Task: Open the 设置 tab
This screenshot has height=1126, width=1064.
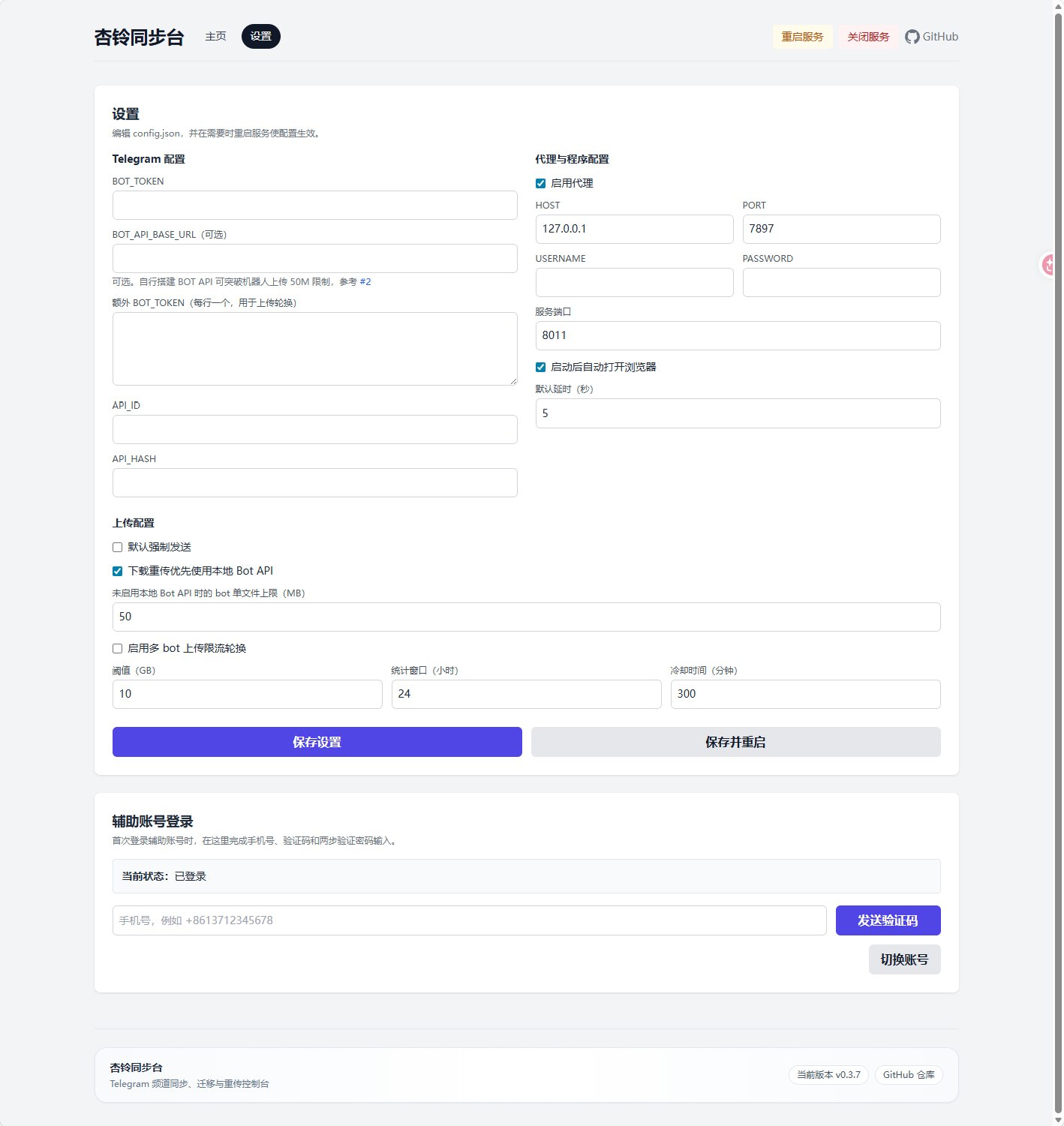Action: [260, 37]
